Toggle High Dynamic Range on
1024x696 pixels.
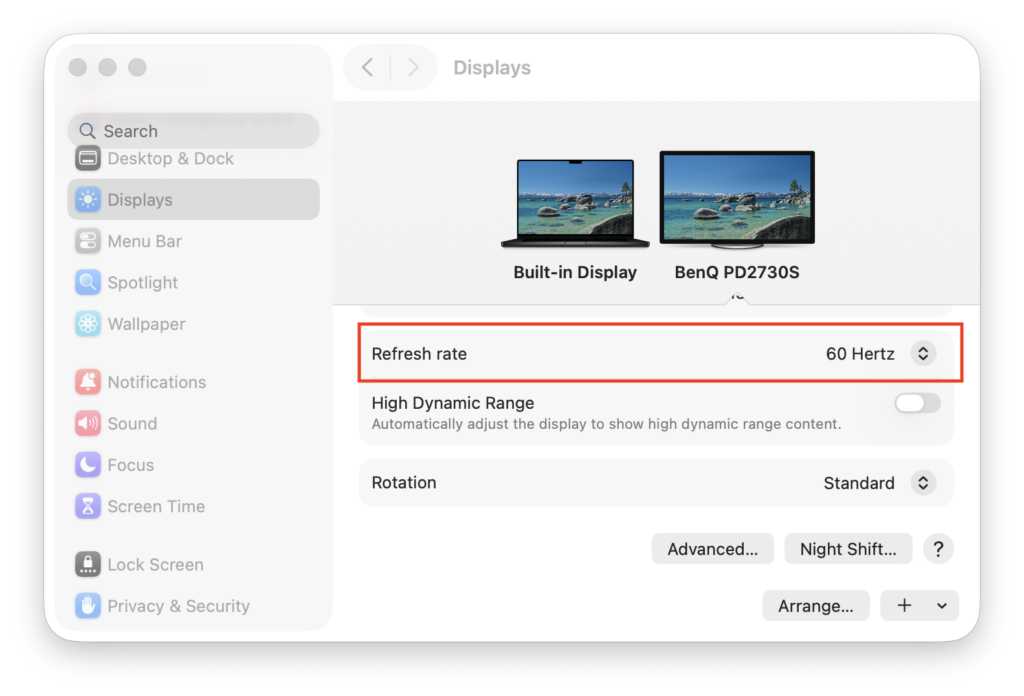(917, 403)
